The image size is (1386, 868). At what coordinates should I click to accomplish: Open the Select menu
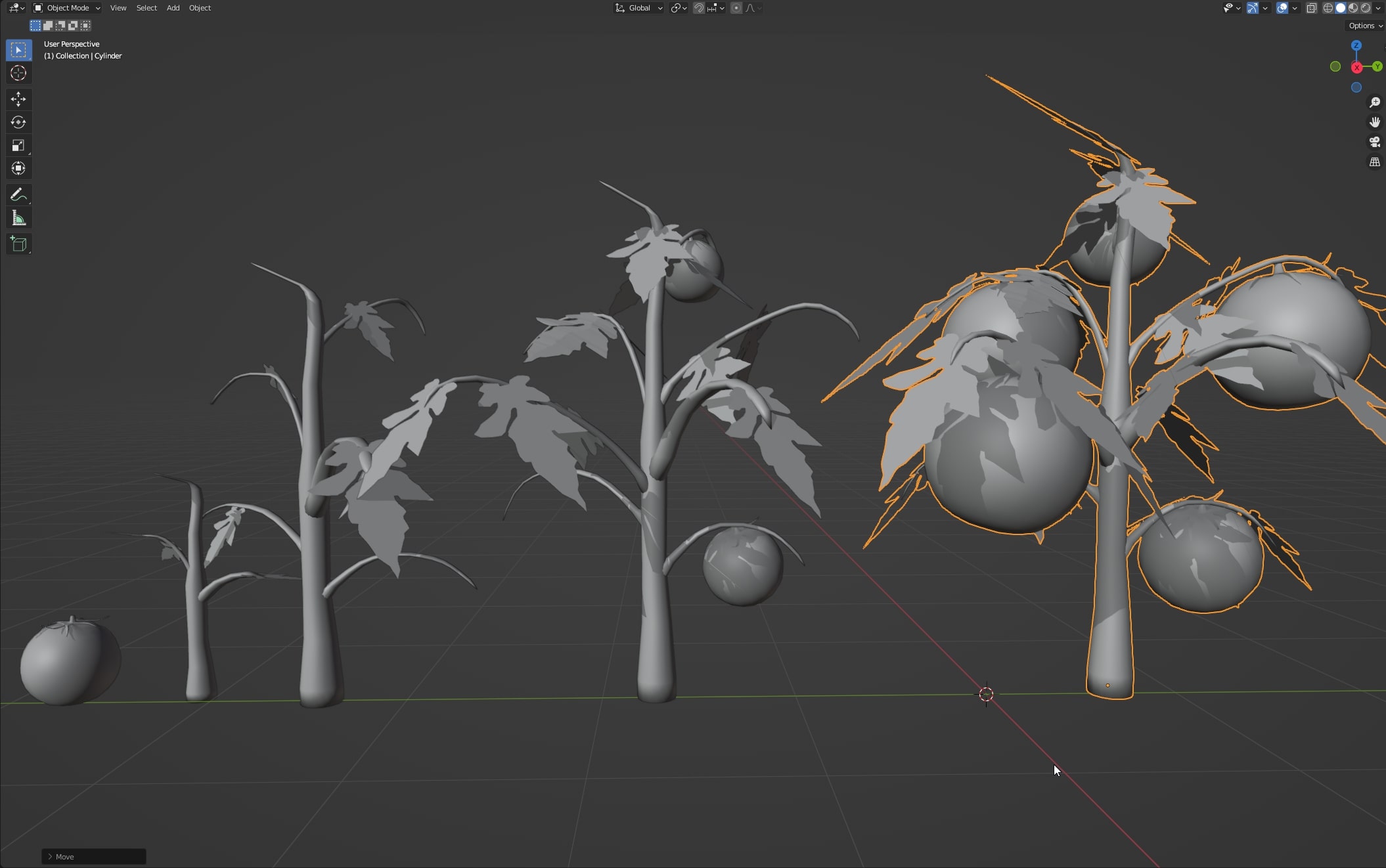[x=146, y=8]
